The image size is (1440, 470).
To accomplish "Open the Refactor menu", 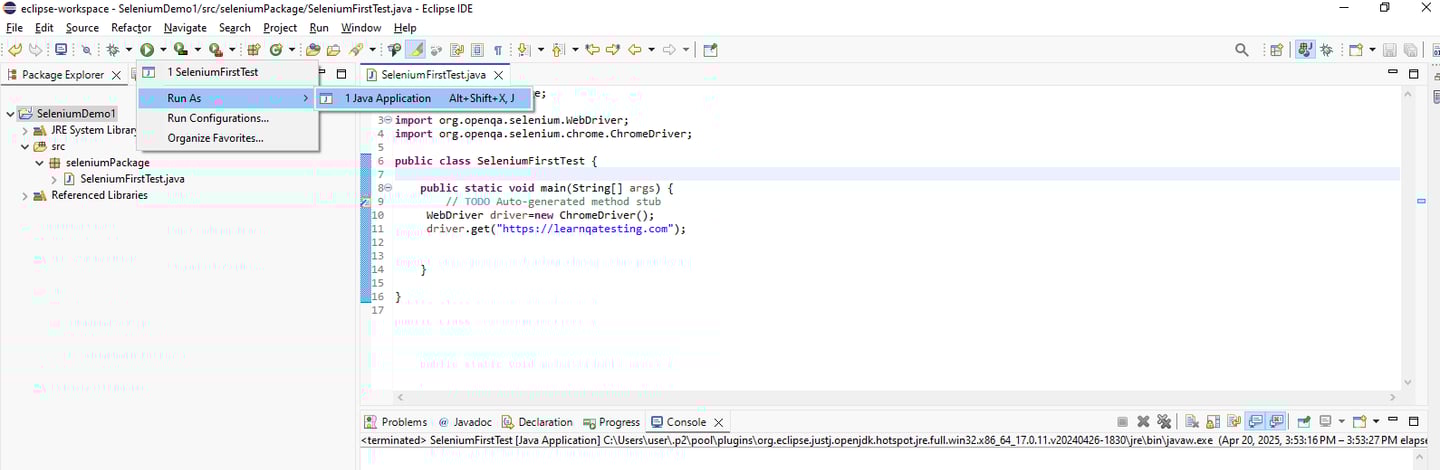I will 131,28.
